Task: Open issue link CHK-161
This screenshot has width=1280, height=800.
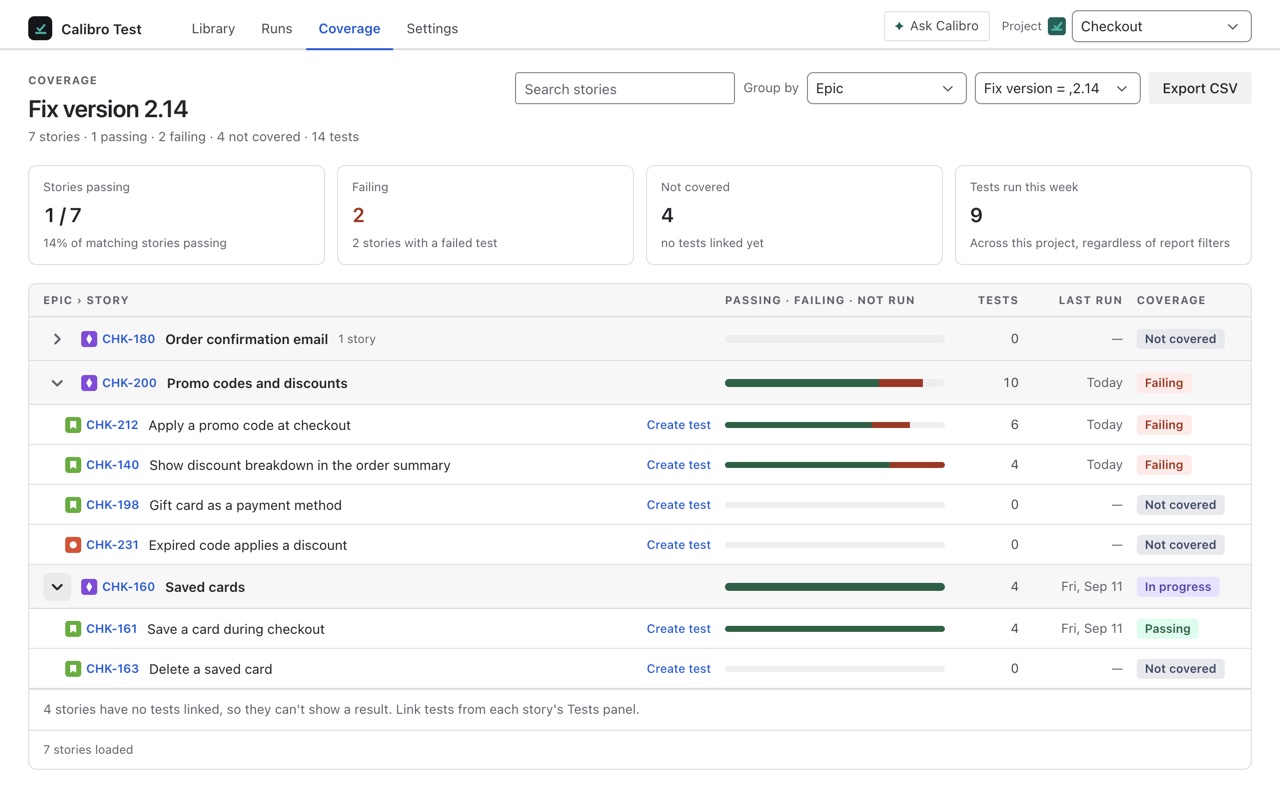Action: pyautogui.click(x=111, y=629)
